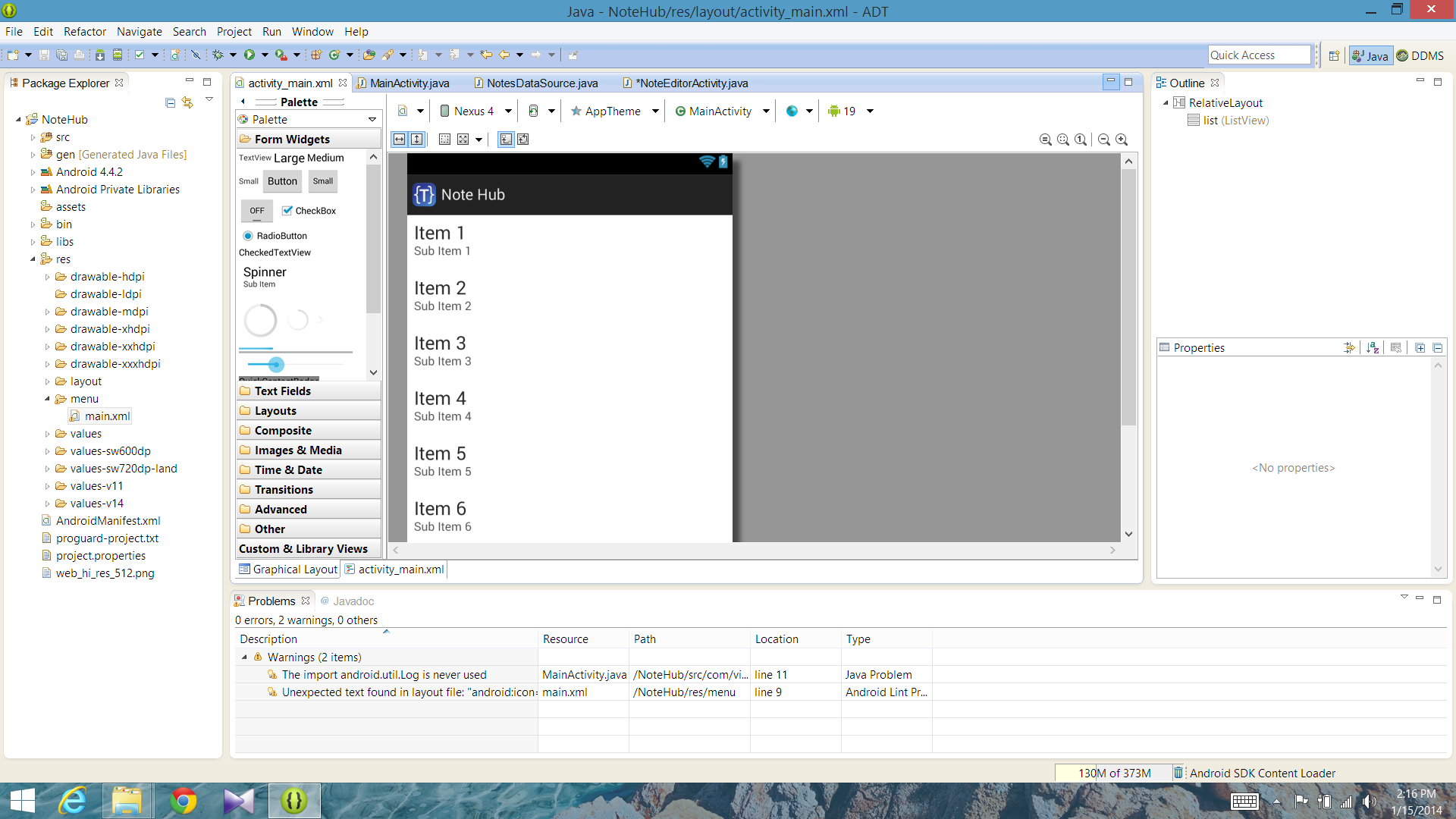Image resolution: width=1456 pixels, height=819 pixels.
Task: Toggle Link with Editor icon
Action: [187, 102]
